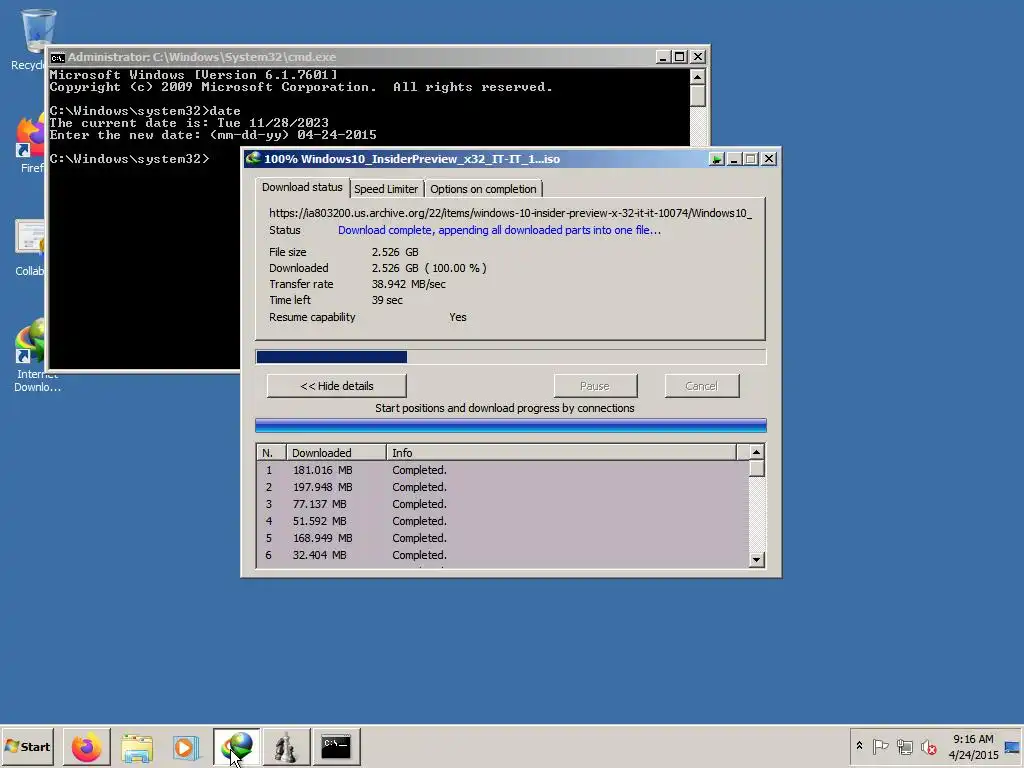
Task: Click the File size value 2.526 GB
Action: pos(395,252)
